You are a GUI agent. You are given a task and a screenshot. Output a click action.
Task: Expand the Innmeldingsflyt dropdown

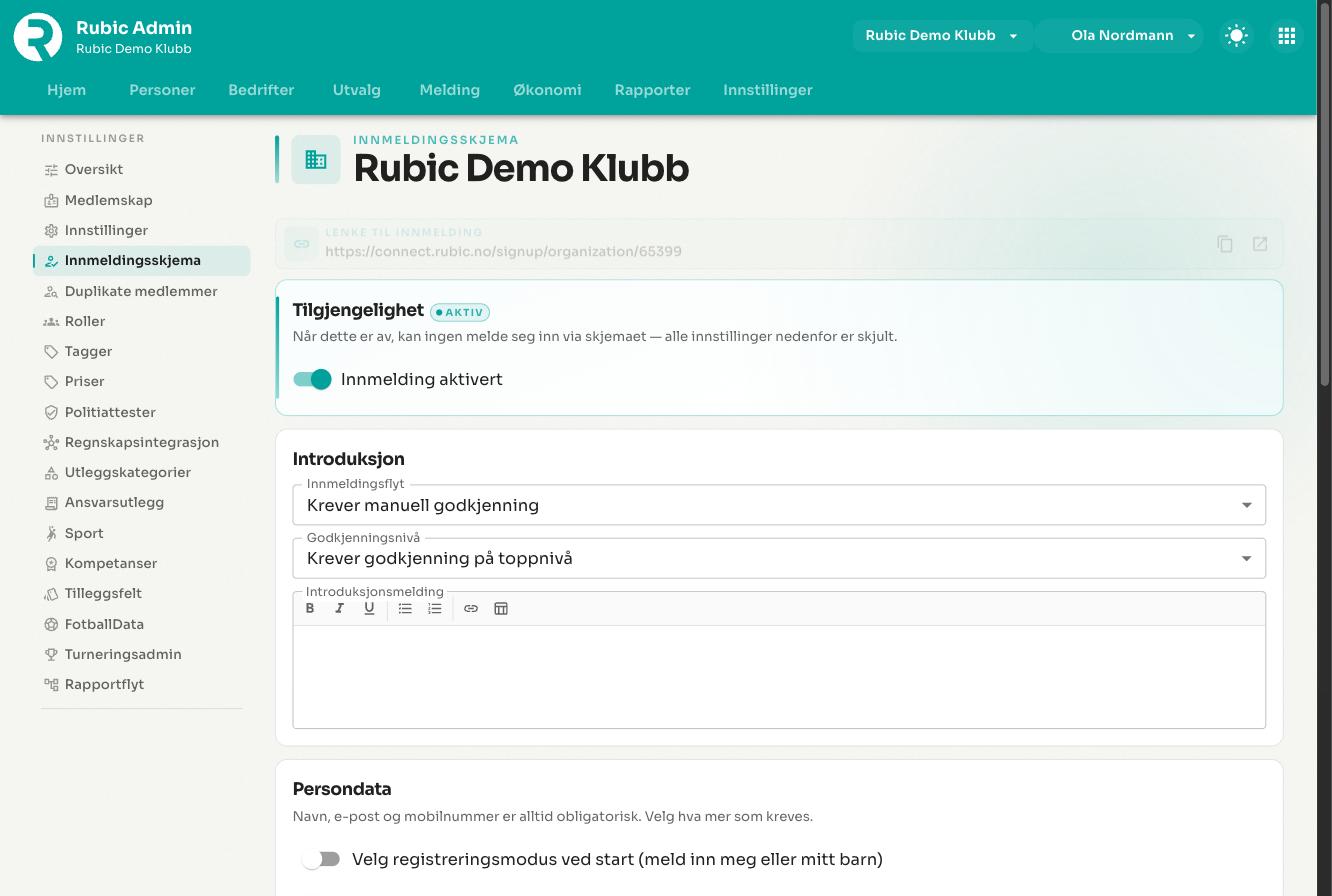[779, 505]
